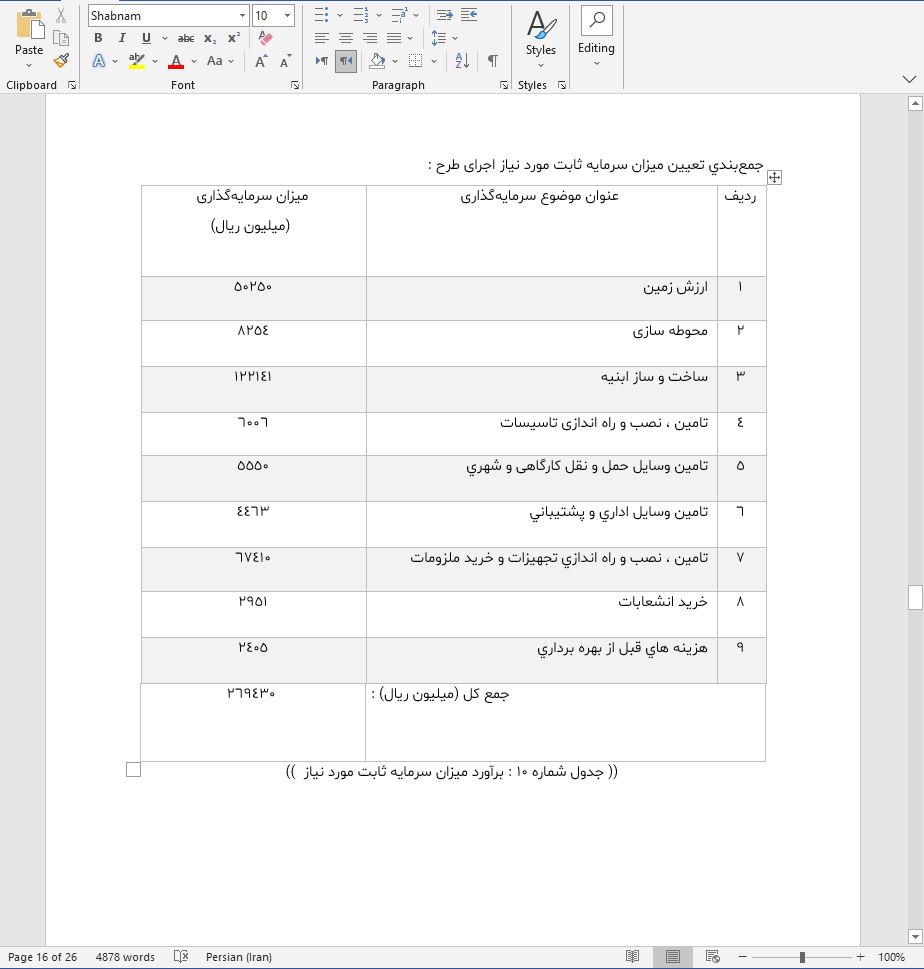Image resolution: width=924 pixels, height=969 pixels.
Task: Launch the Styles pane
Action: pyautogui.click(x=562, y=85)
